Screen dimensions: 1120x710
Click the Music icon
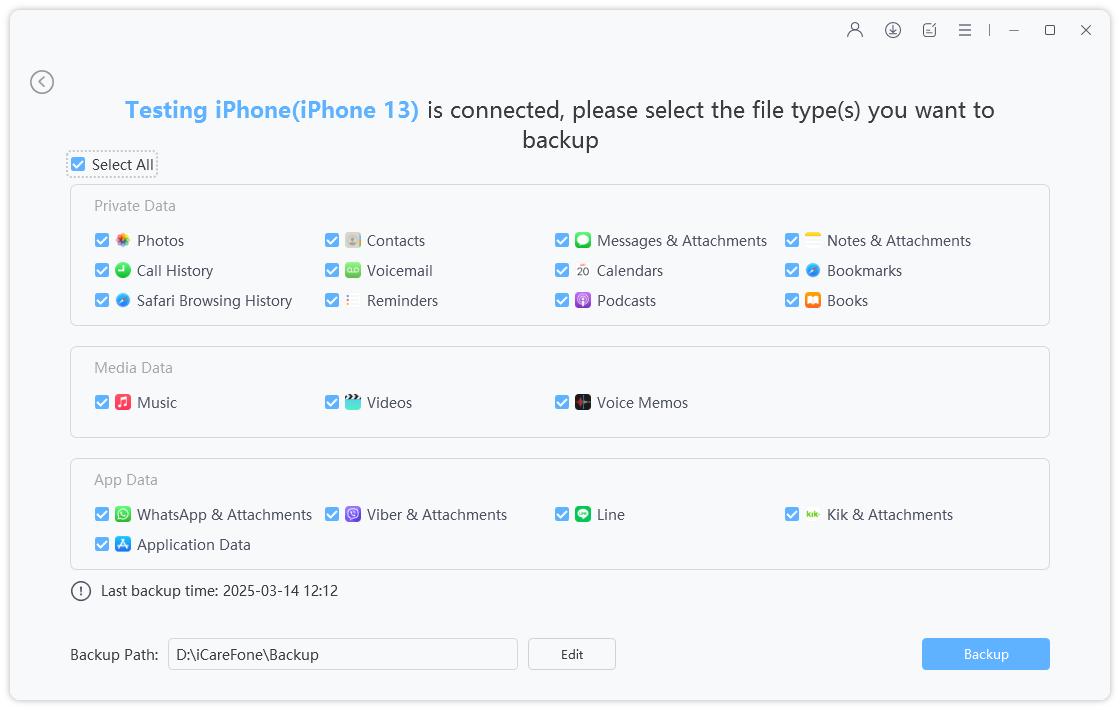123,402
